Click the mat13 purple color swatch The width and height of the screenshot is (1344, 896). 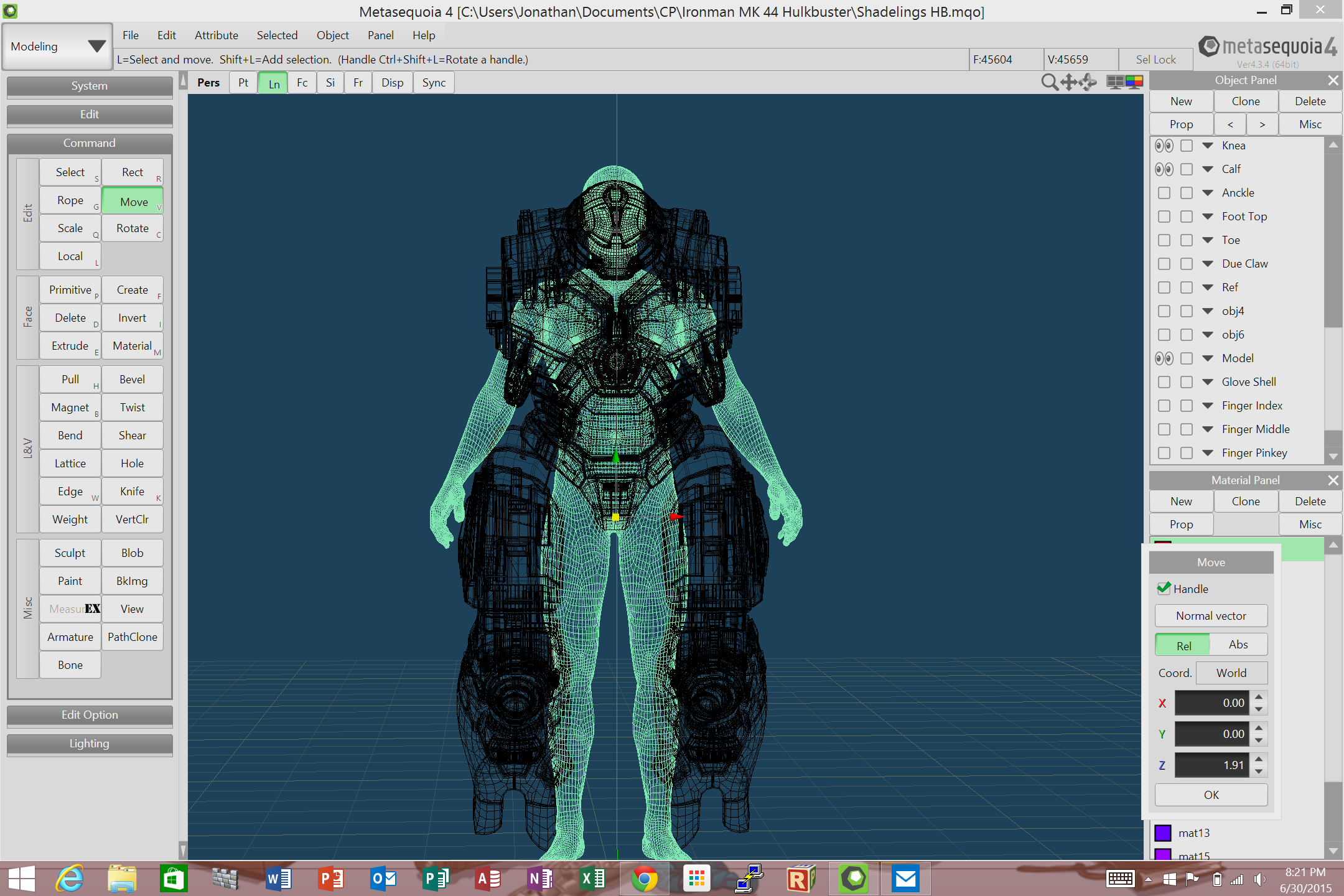[1163, 833]
